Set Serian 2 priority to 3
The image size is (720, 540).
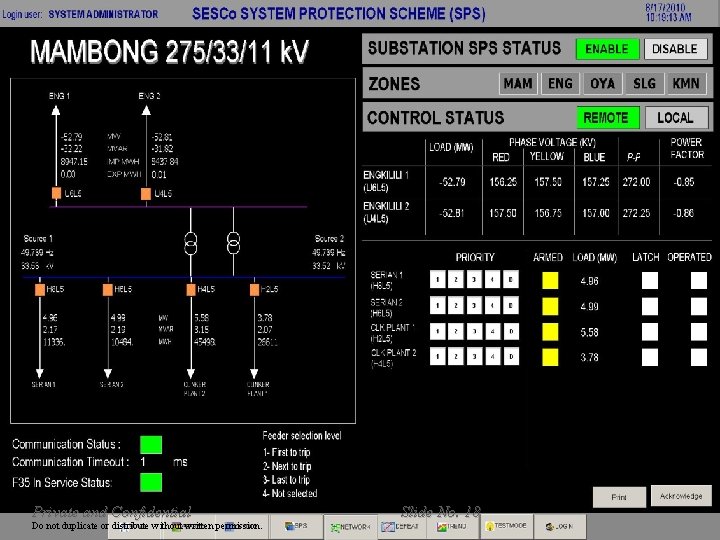(x=474, y=305)
